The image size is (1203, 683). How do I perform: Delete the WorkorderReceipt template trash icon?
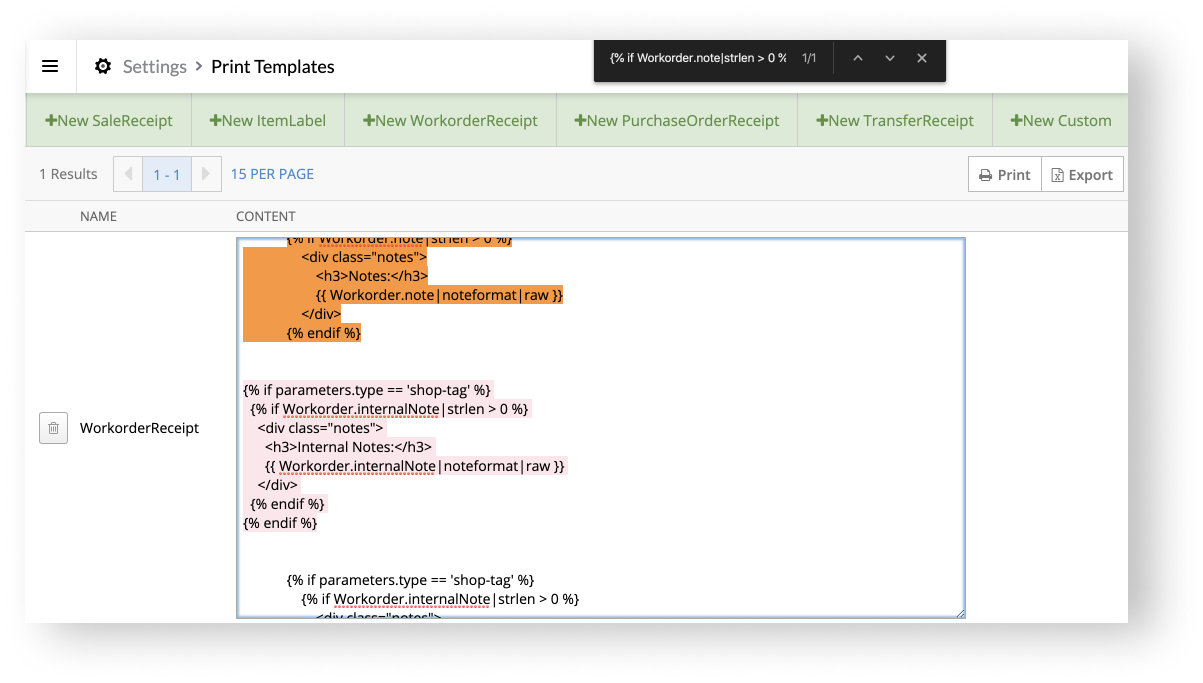point(54,428)
